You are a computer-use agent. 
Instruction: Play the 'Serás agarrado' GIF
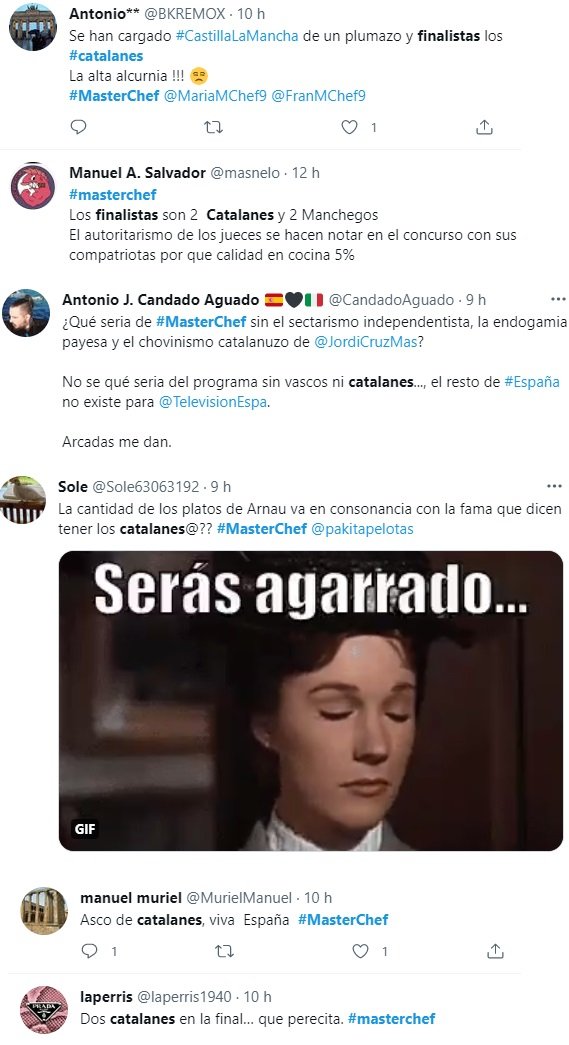tap(311, 700)
